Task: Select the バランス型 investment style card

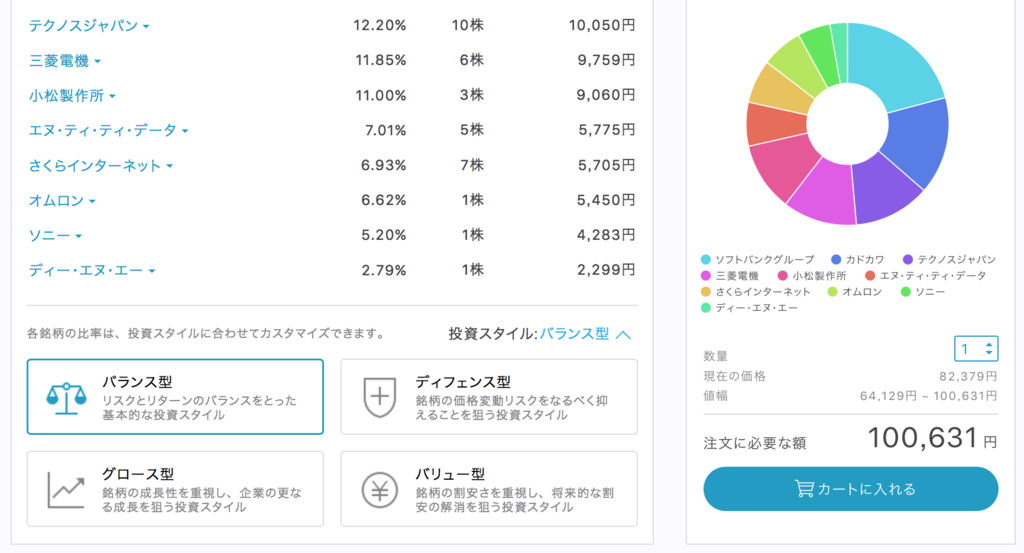Action: (x=175, y=396)
